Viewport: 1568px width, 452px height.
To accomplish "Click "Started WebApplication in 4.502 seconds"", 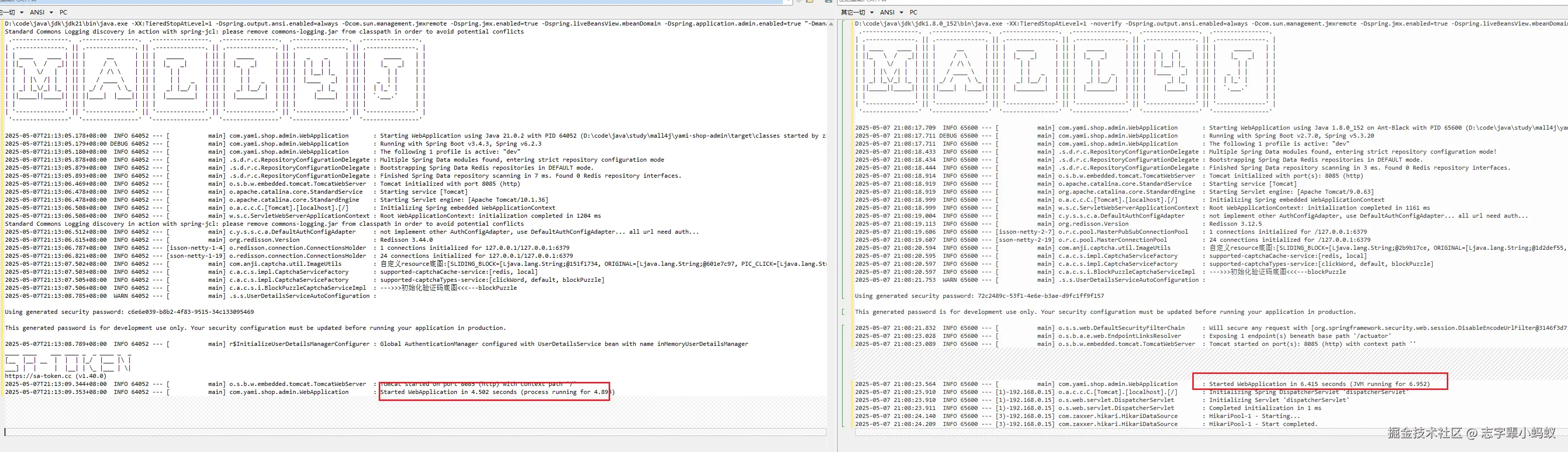I will click(449, 392).
